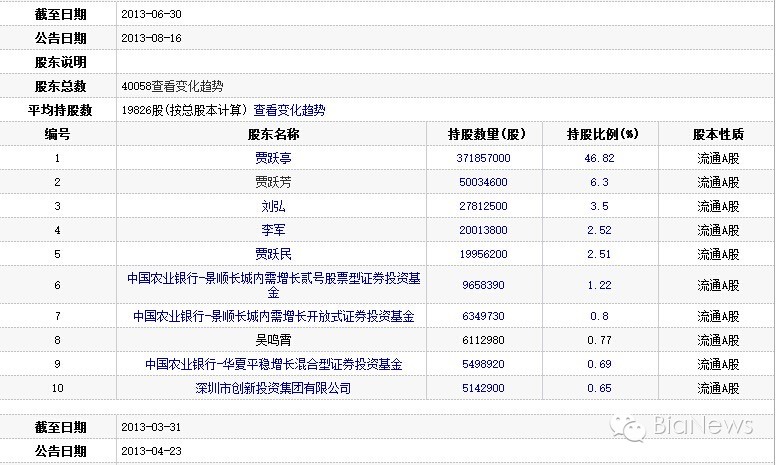Click the percentage value 0.77
The image size is (777, 465).
[599, 340]
